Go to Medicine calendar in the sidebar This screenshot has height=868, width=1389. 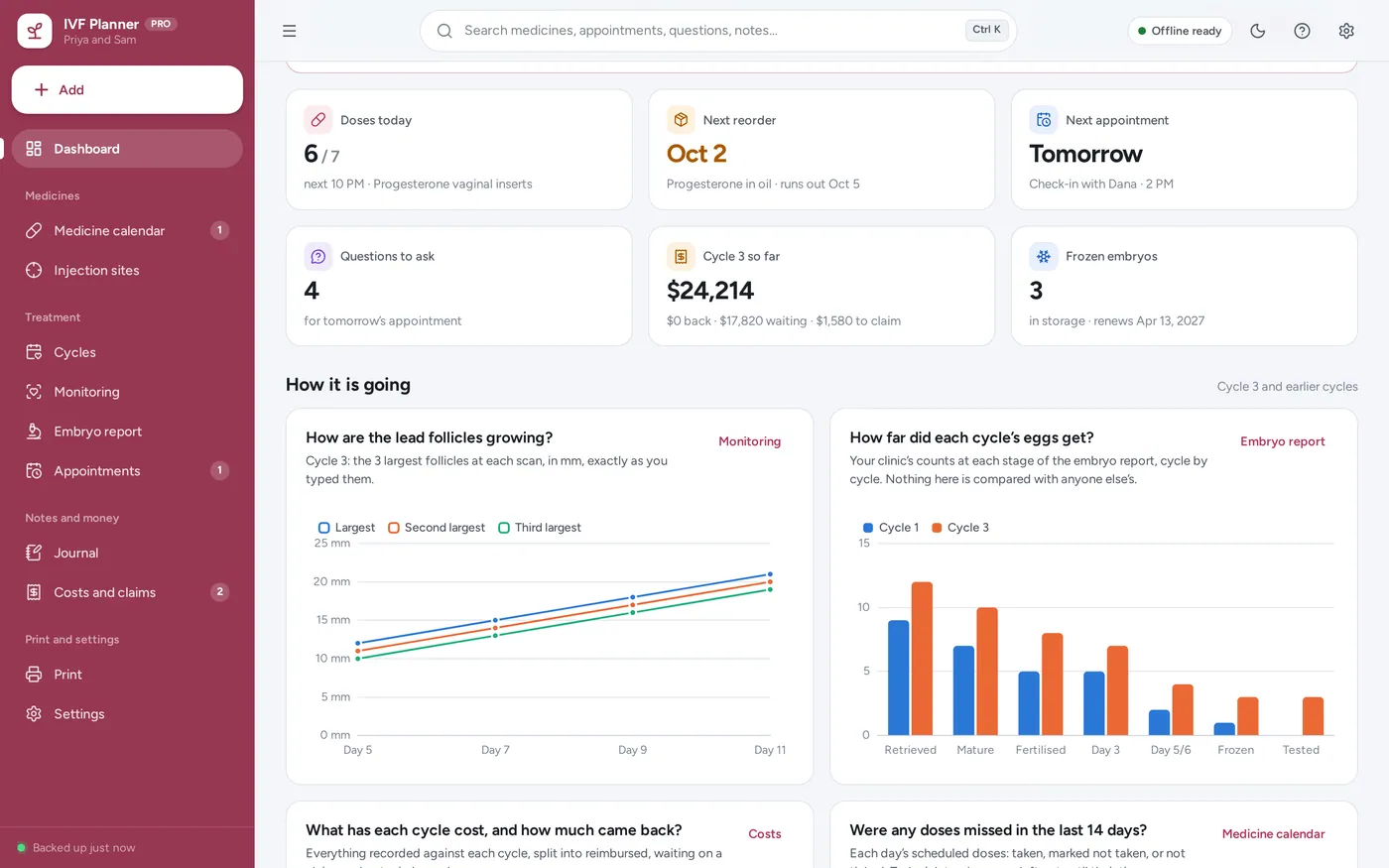(127, 230)
